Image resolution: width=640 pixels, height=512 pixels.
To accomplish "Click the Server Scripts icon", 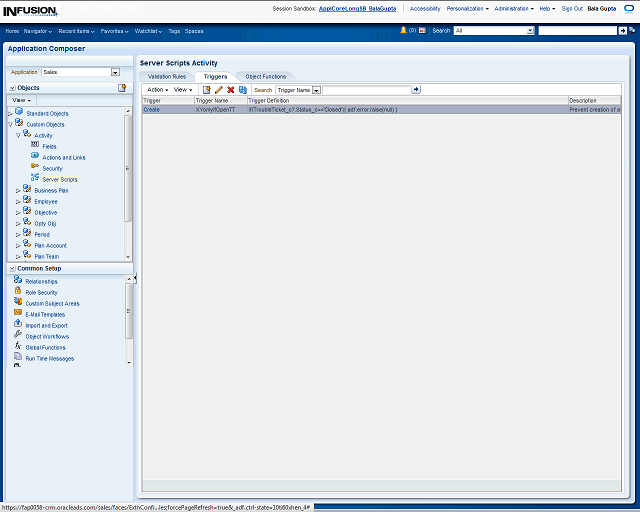I will [35, 177].
